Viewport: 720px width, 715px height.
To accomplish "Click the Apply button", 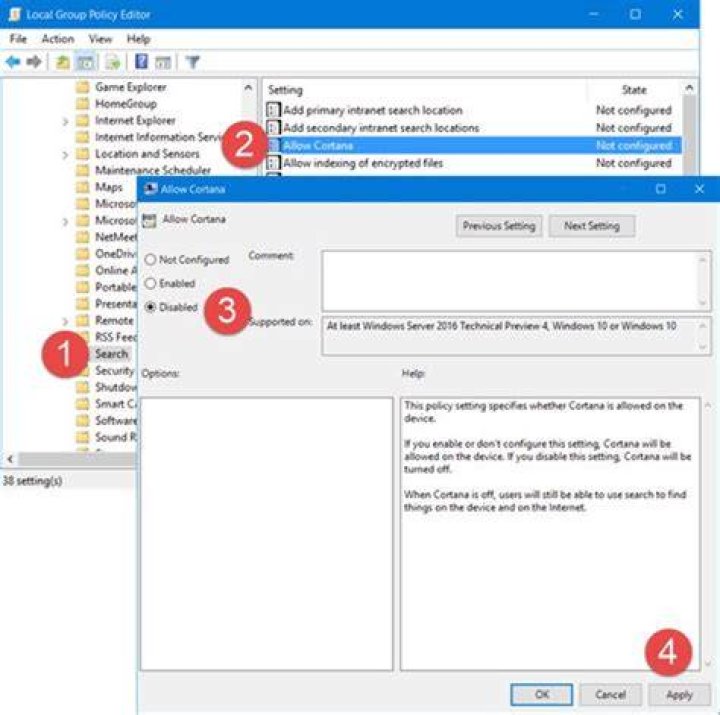I will click(x=679, y=694).
